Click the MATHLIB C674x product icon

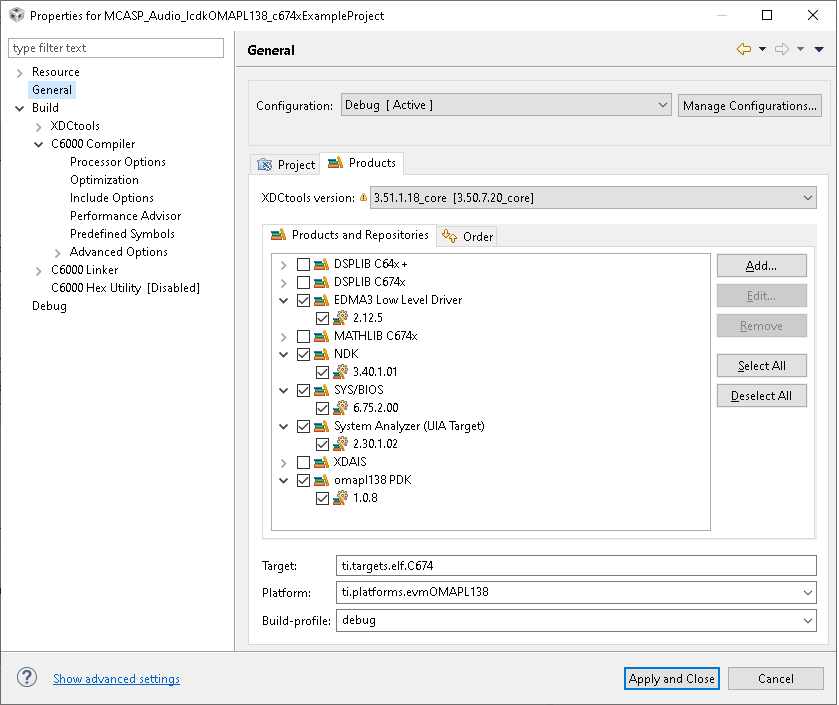[322, 336]
